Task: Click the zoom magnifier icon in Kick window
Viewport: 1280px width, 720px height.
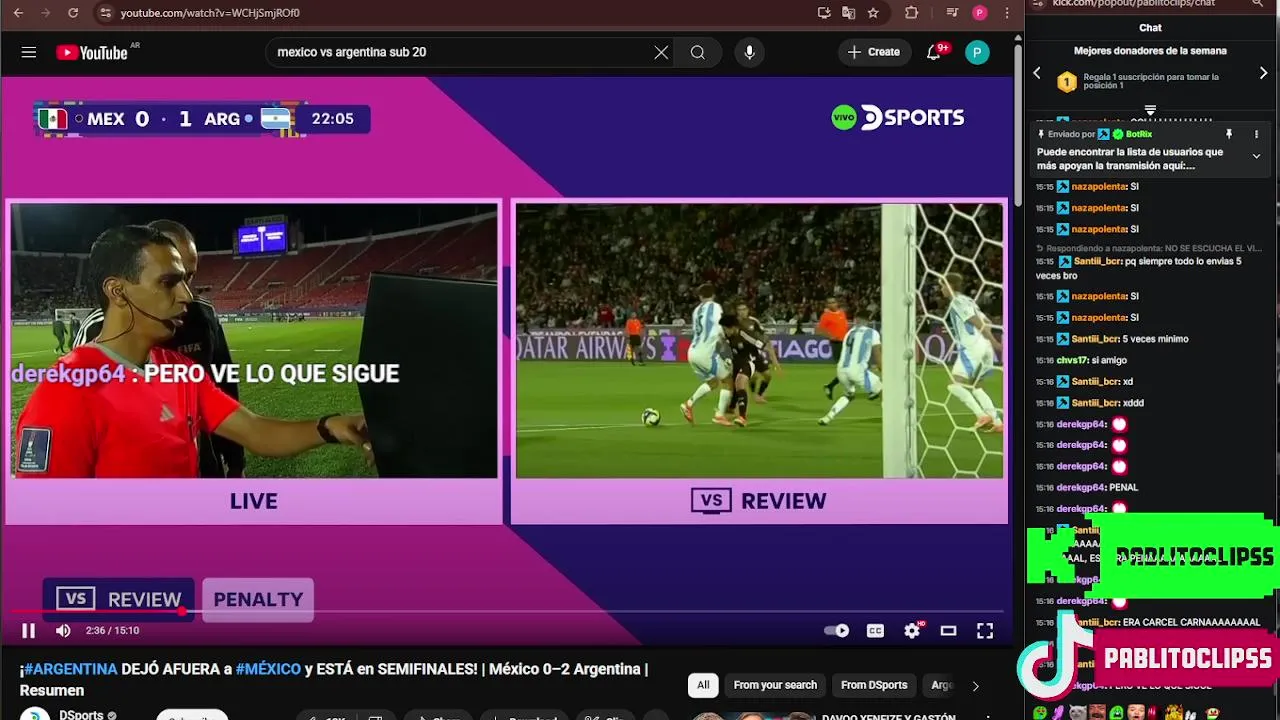Action: pos(1258,4)
